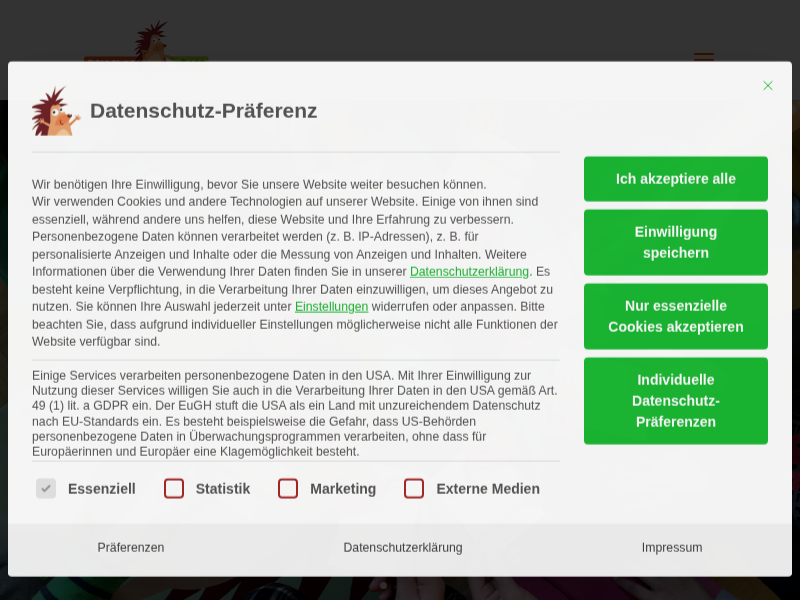Screen dimensions: 800x600
Task: Click Präferenzen in the dialog footer
Action: [130, 548]
